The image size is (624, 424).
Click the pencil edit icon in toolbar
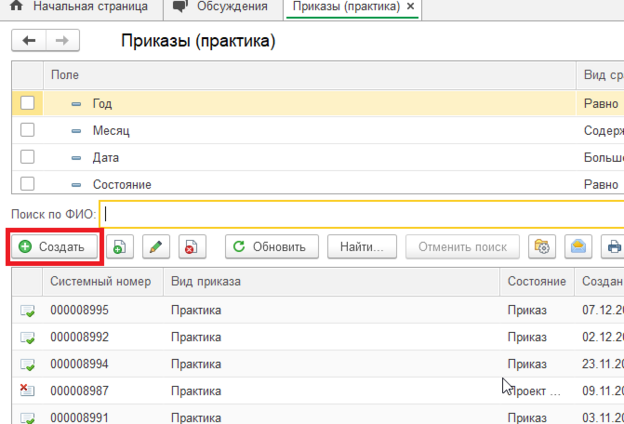(x=155, y=246)
